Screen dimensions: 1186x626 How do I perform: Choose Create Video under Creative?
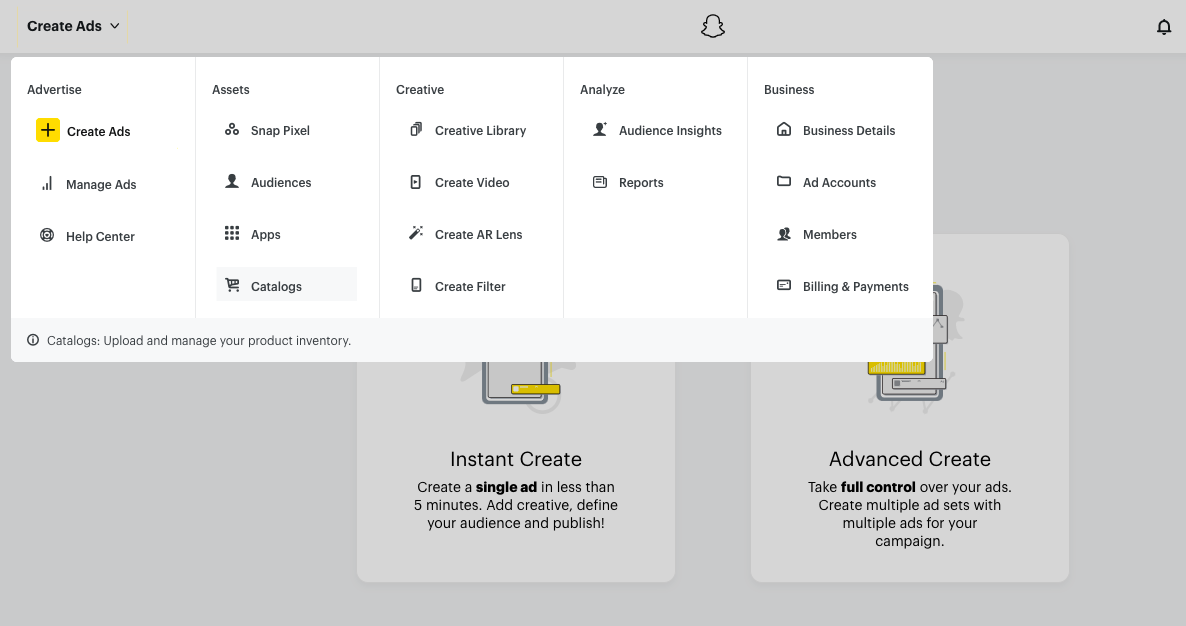470,182
